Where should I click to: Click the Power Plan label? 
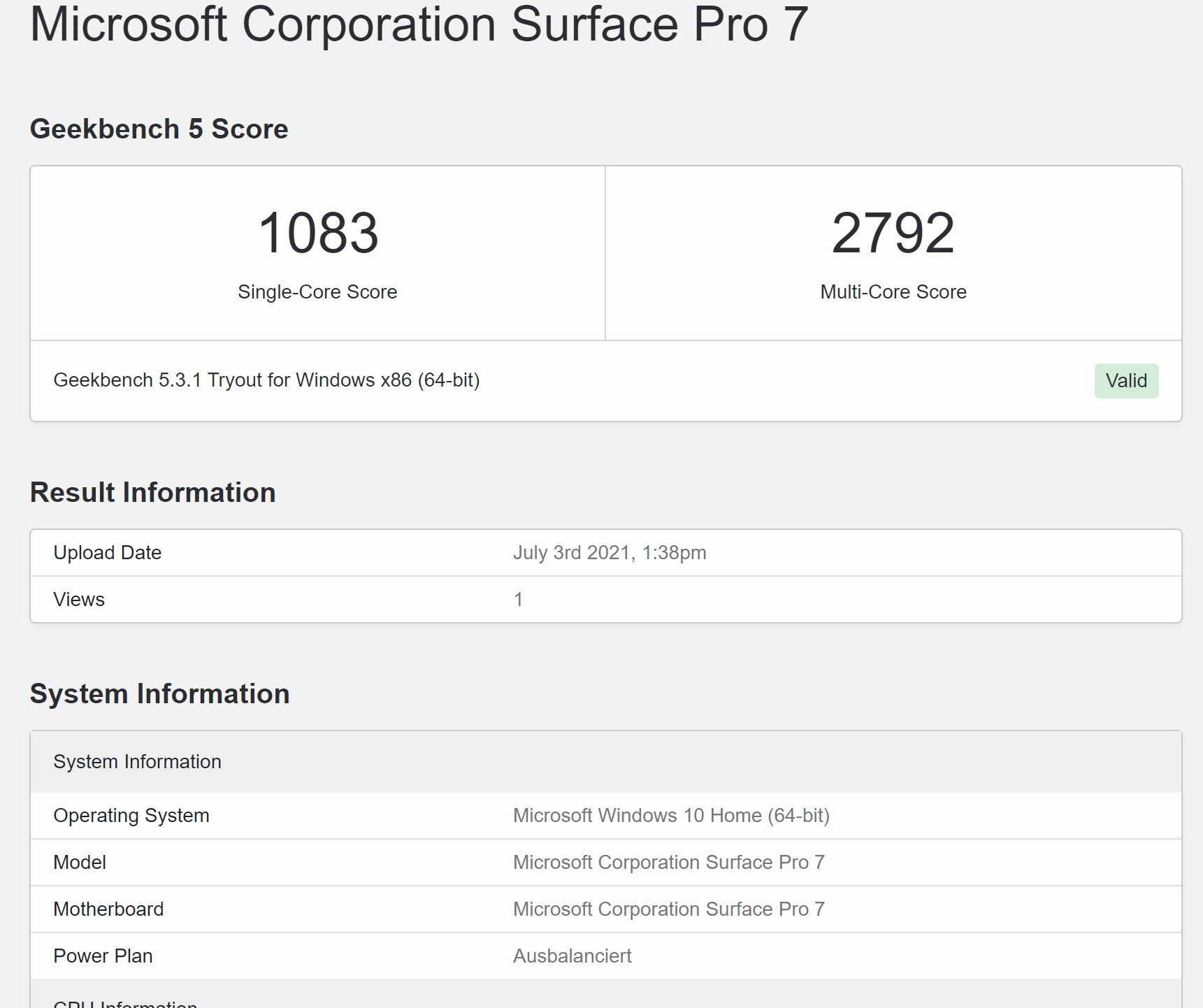click(103, 956)
